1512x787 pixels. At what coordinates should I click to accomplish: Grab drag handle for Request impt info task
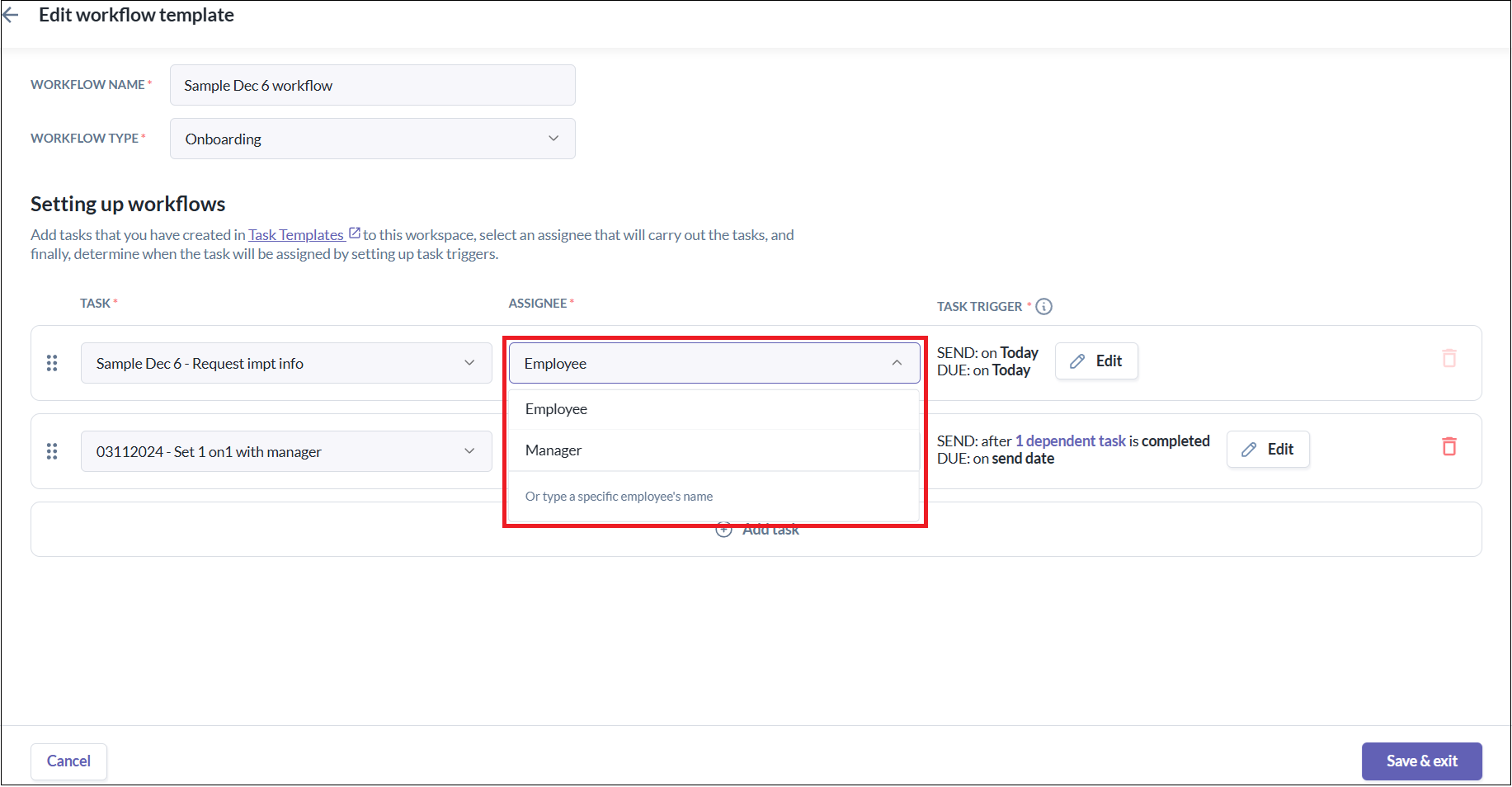(x=52, y=363)
